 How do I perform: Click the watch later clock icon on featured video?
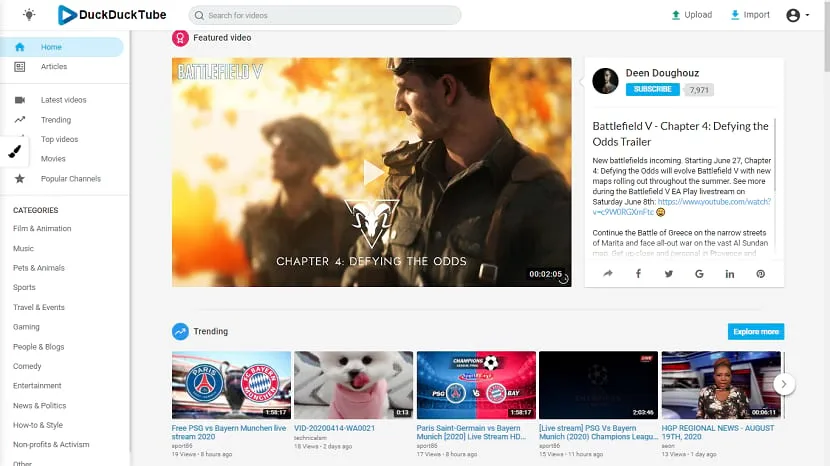click(x=564, y=279)
